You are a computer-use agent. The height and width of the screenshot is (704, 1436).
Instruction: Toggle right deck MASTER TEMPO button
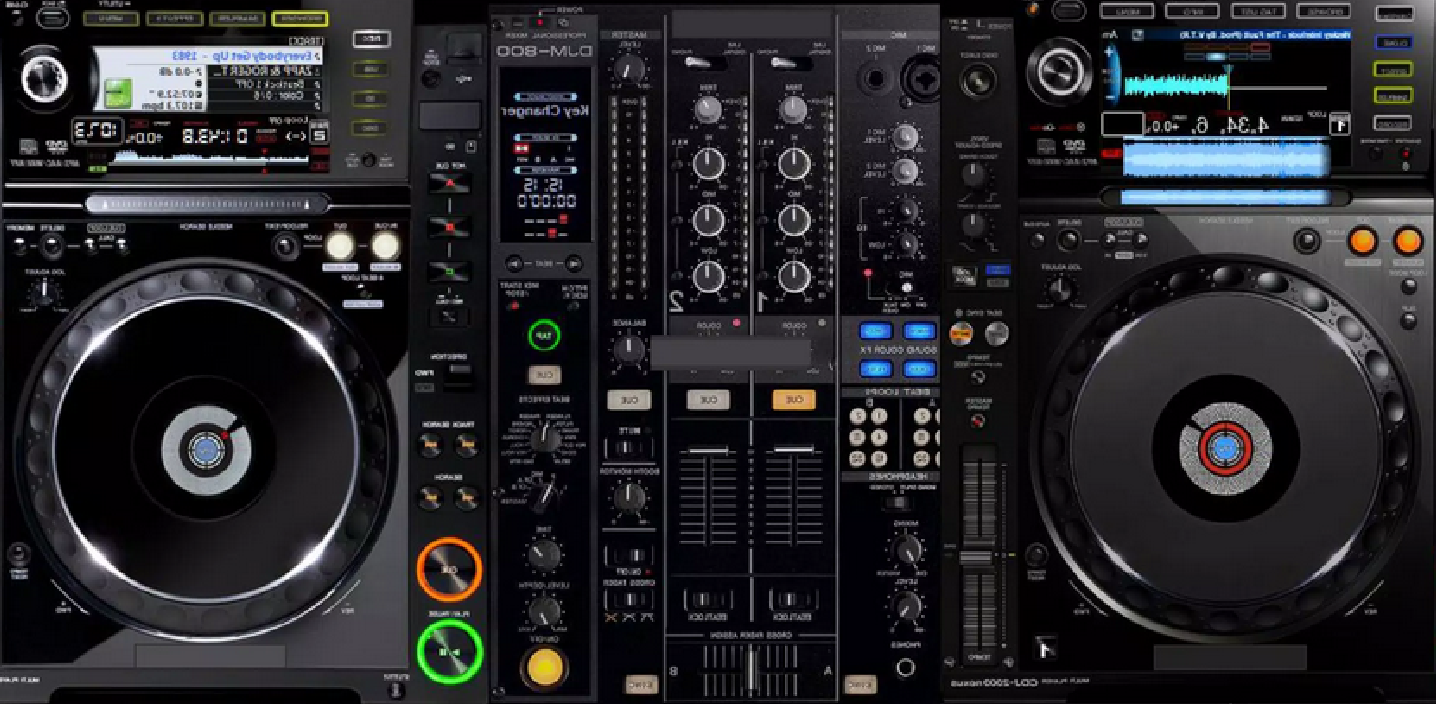978,421
